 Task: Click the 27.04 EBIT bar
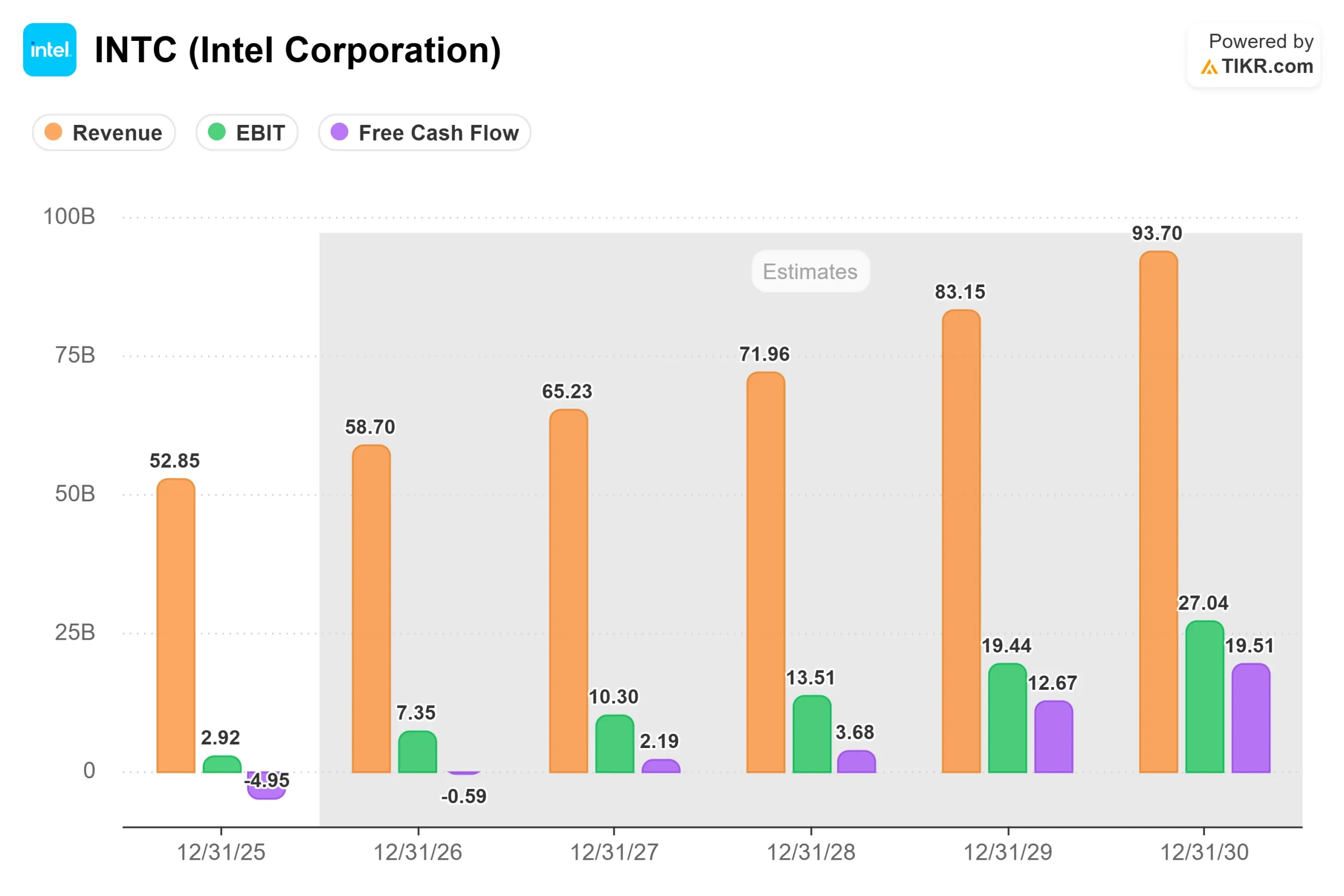tap(1204, 697)
